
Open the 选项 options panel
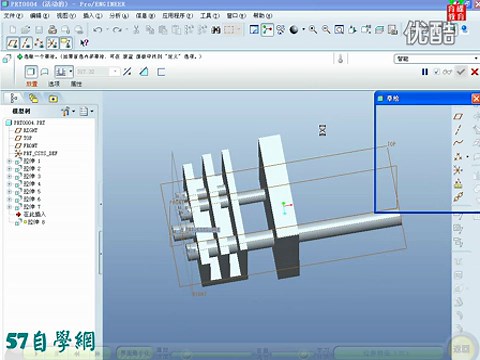pyautogui.click(x=54, y=84)
